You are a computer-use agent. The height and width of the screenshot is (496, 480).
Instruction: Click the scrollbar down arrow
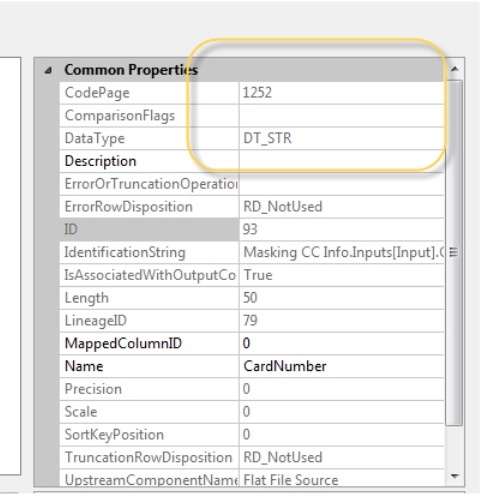454,476
